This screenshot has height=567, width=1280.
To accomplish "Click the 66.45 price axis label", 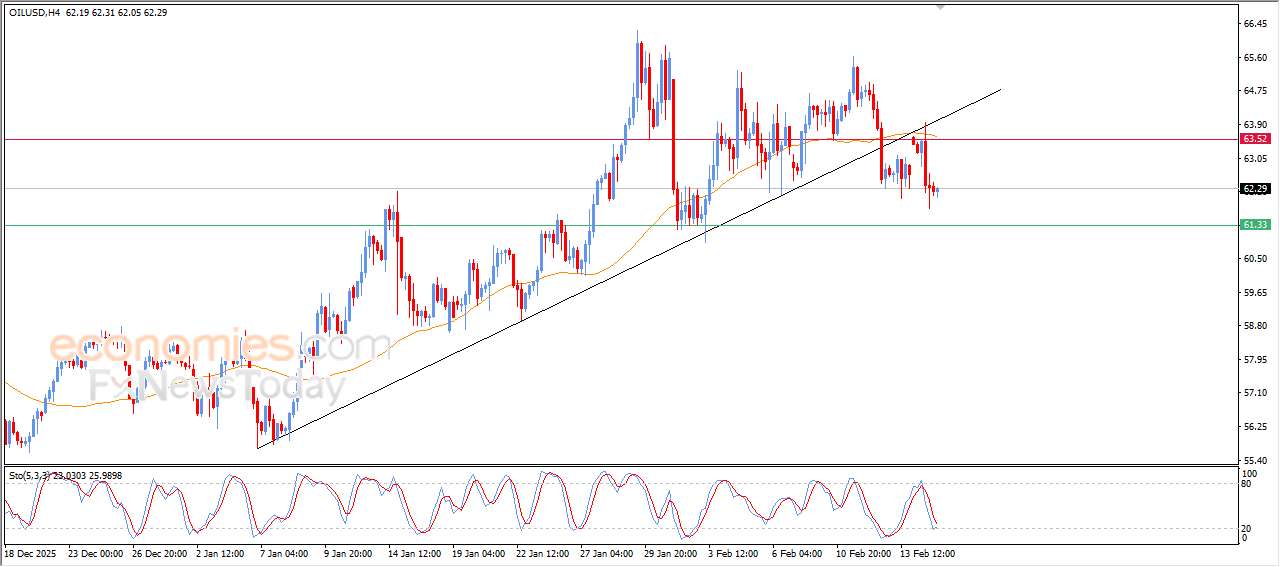I will pyautogui.click(x=1254, y=24).
